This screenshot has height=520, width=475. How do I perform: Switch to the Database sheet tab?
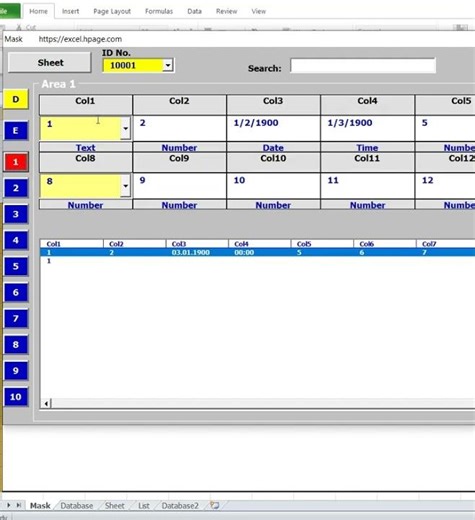click(x=77, y=506)
